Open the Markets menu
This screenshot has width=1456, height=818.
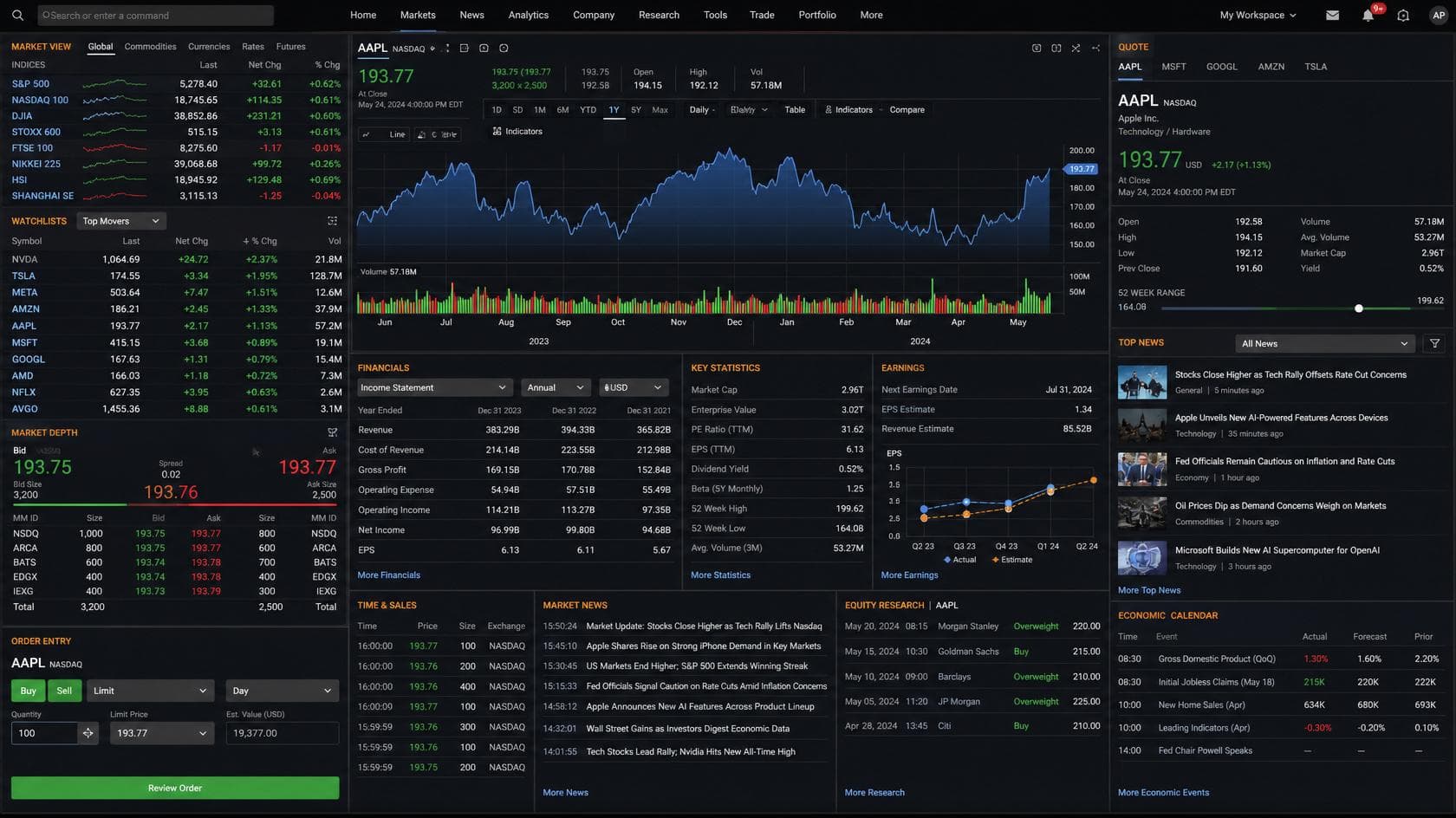(418, 16)
